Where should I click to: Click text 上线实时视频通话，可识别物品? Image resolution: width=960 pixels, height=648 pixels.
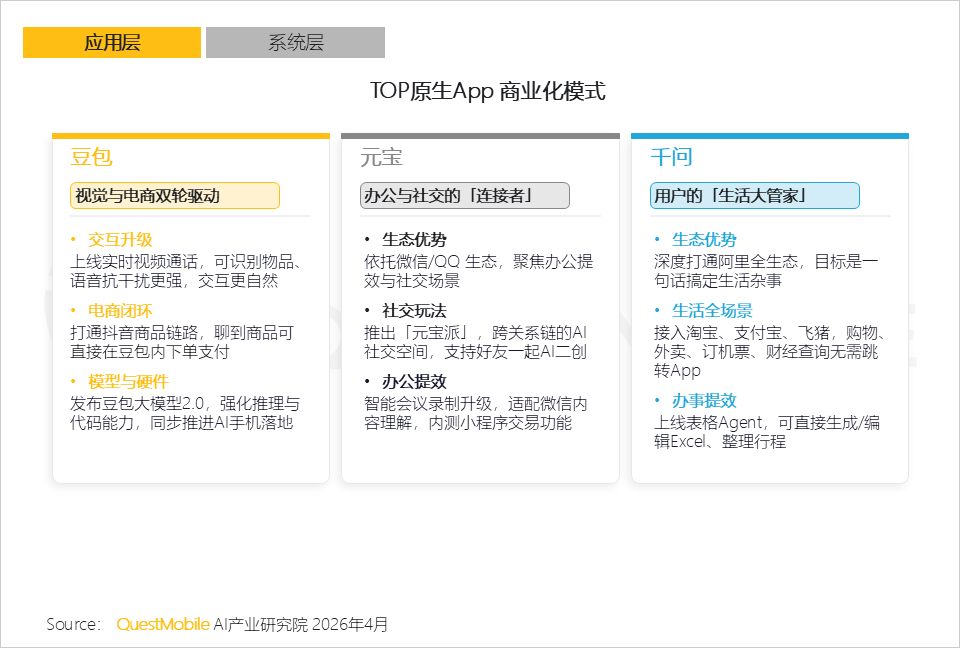click(x=182, y=262)
